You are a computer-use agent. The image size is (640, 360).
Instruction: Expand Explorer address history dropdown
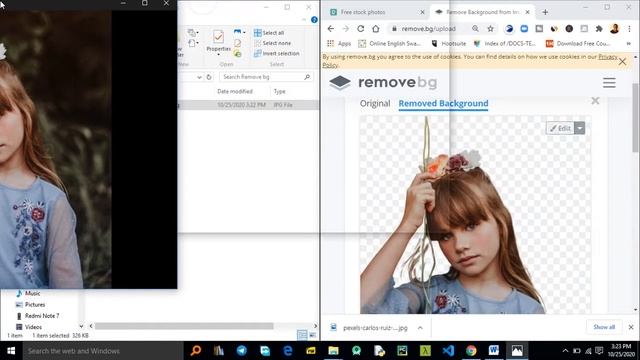pos(199,77)
